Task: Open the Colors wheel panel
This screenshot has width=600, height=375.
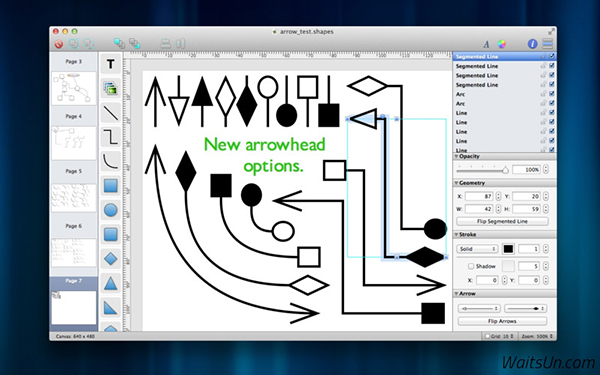Action: [x=502, y=44]
